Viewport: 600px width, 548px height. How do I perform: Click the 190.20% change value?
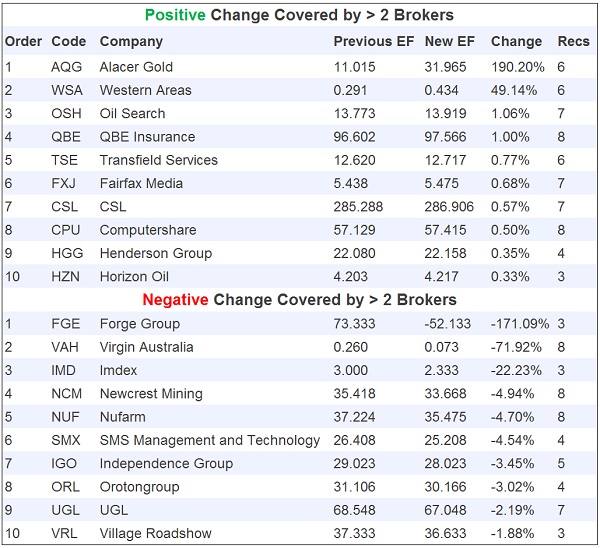(517, 67)
